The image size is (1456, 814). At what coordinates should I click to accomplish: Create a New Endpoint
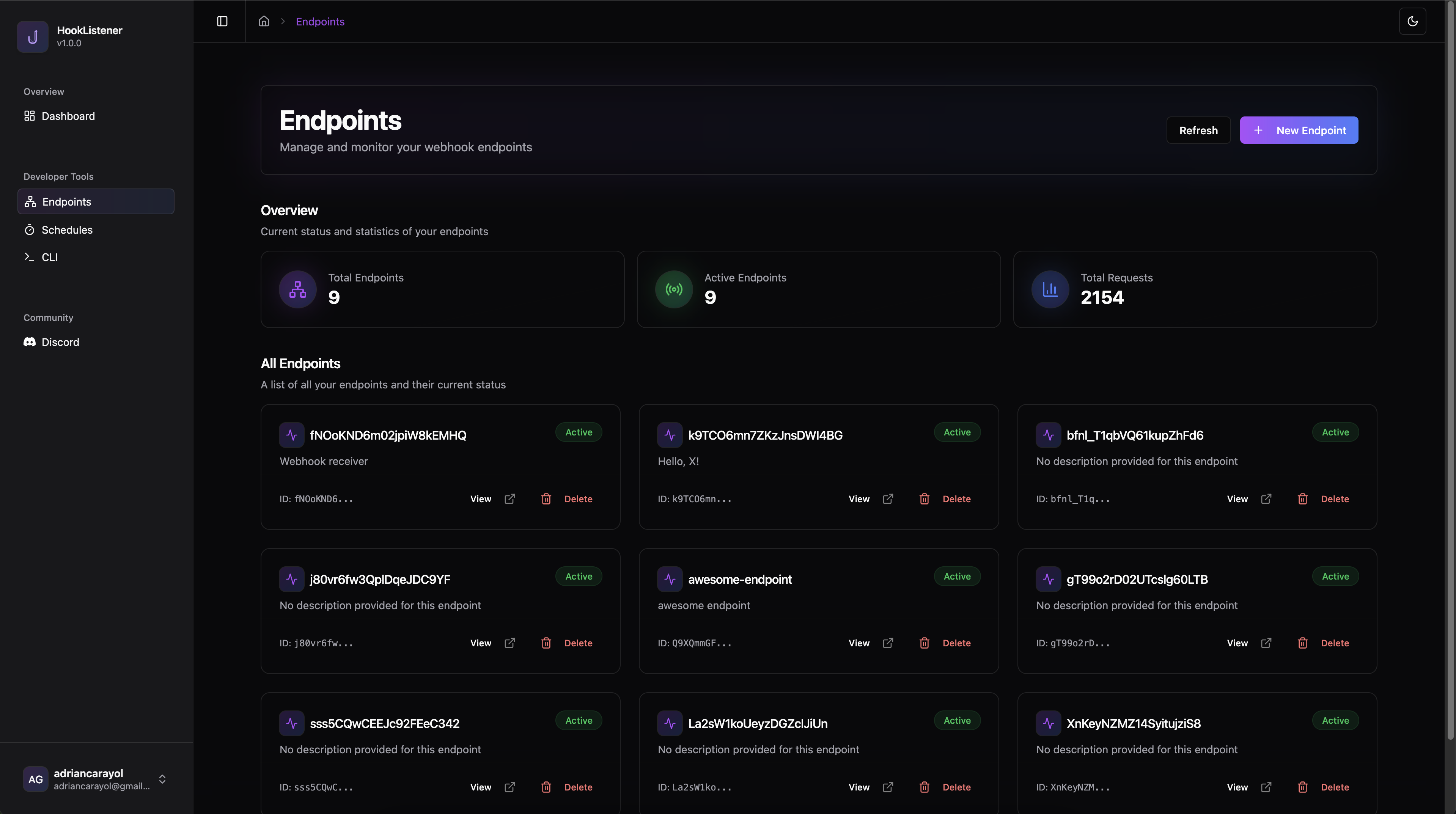tap(1298, 130)
